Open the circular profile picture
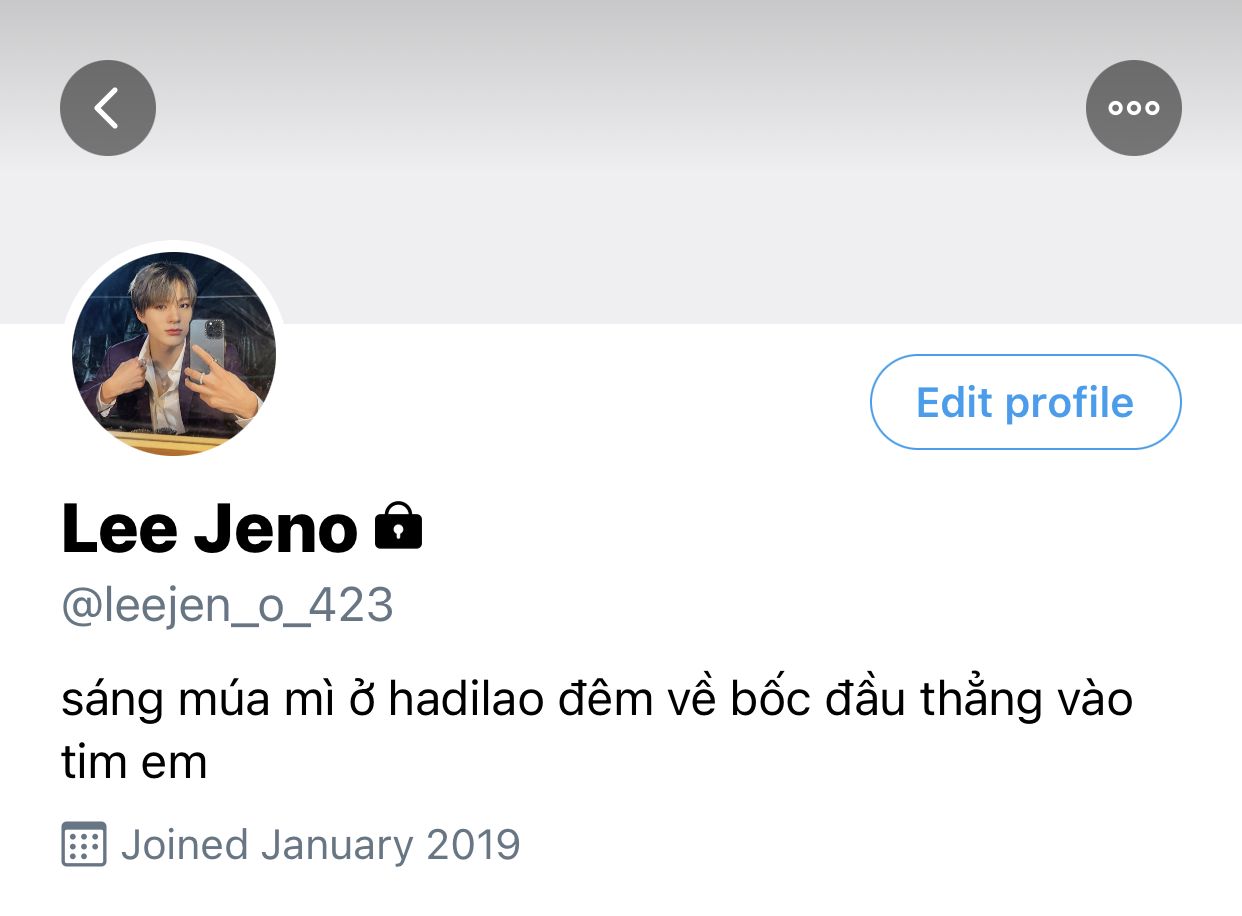 click(174, 354)
